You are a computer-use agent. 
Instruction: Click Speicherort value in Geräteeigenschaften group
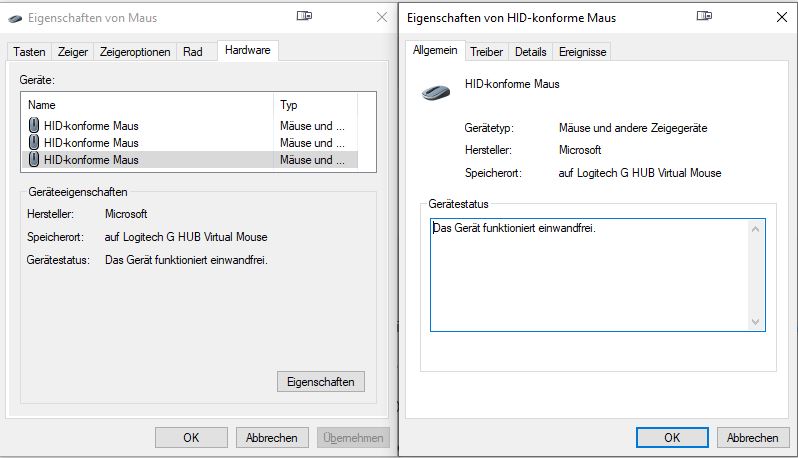point(186,237)
